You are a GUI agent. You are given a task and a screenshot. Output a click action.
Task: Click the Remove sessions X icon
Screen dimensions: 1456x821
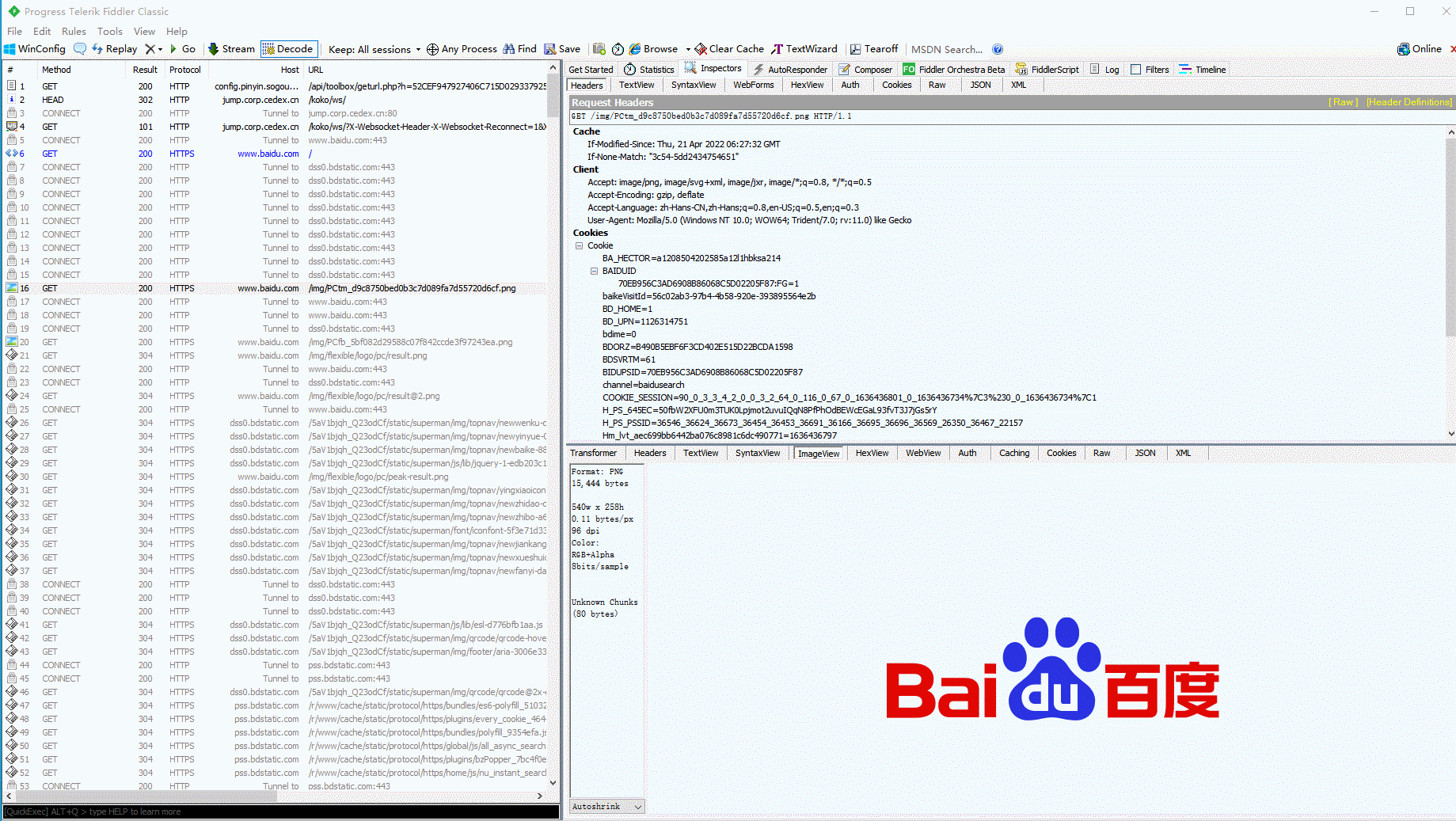point(150,49)
